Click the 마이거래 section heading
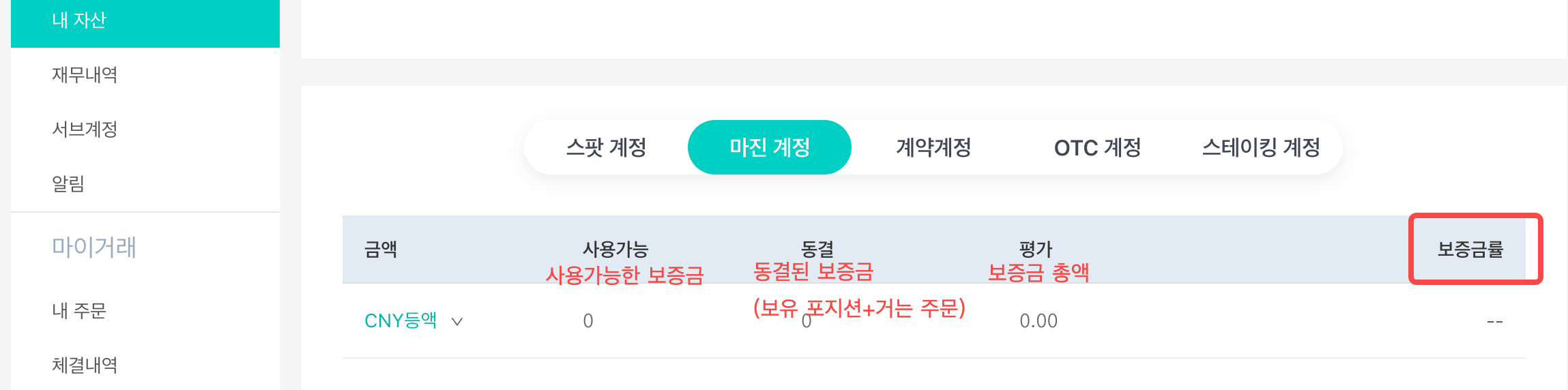 tap(94, 247)
